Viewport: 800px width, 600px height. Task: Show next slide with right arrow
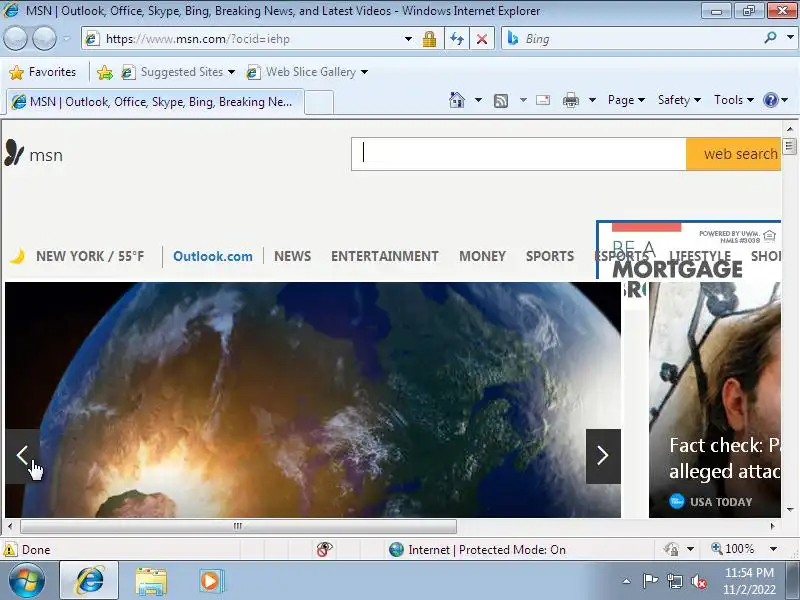(603, 456)
